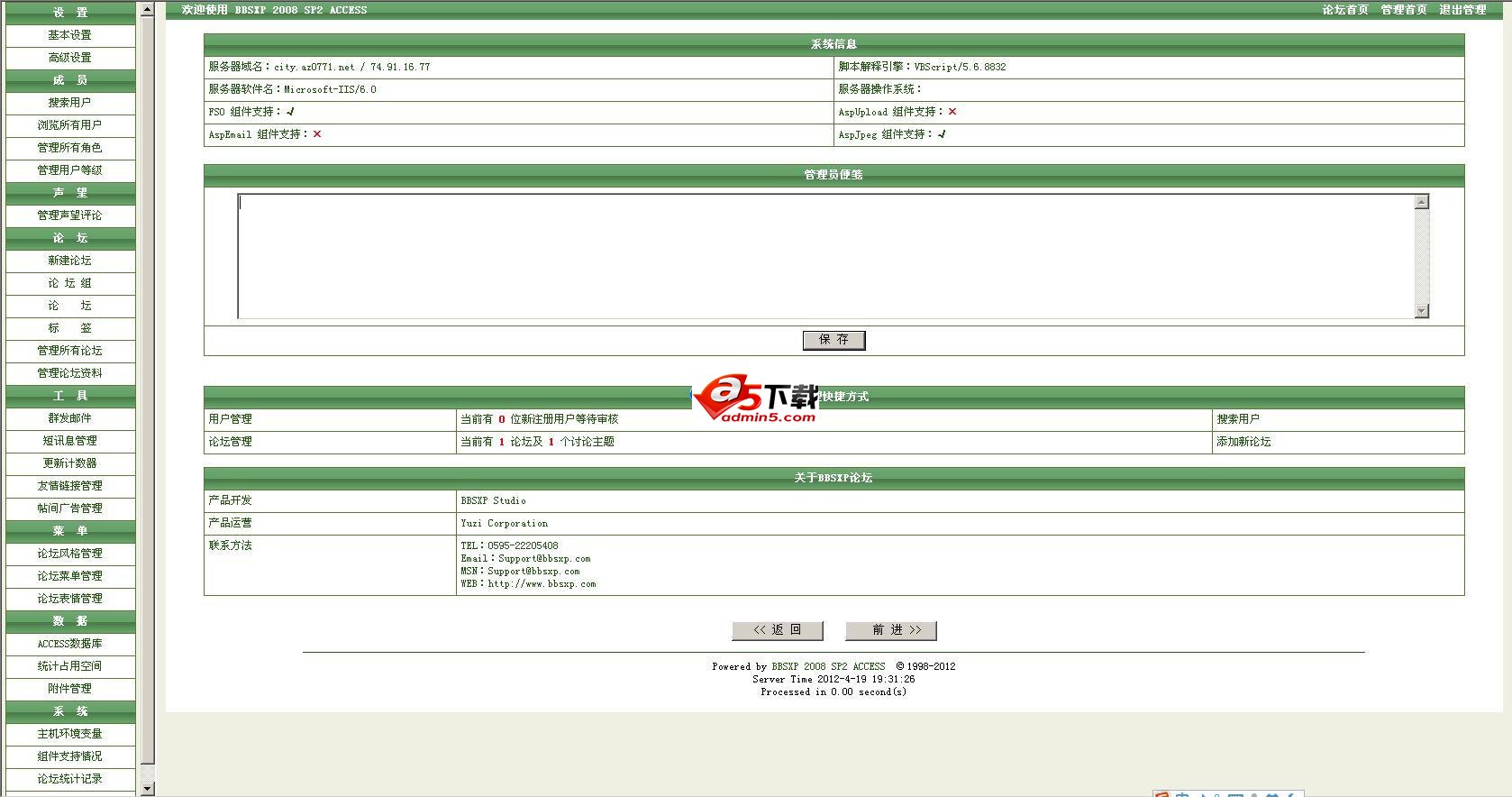Open 论坛统计记录

pyautogui.click(x=69, y=779)
